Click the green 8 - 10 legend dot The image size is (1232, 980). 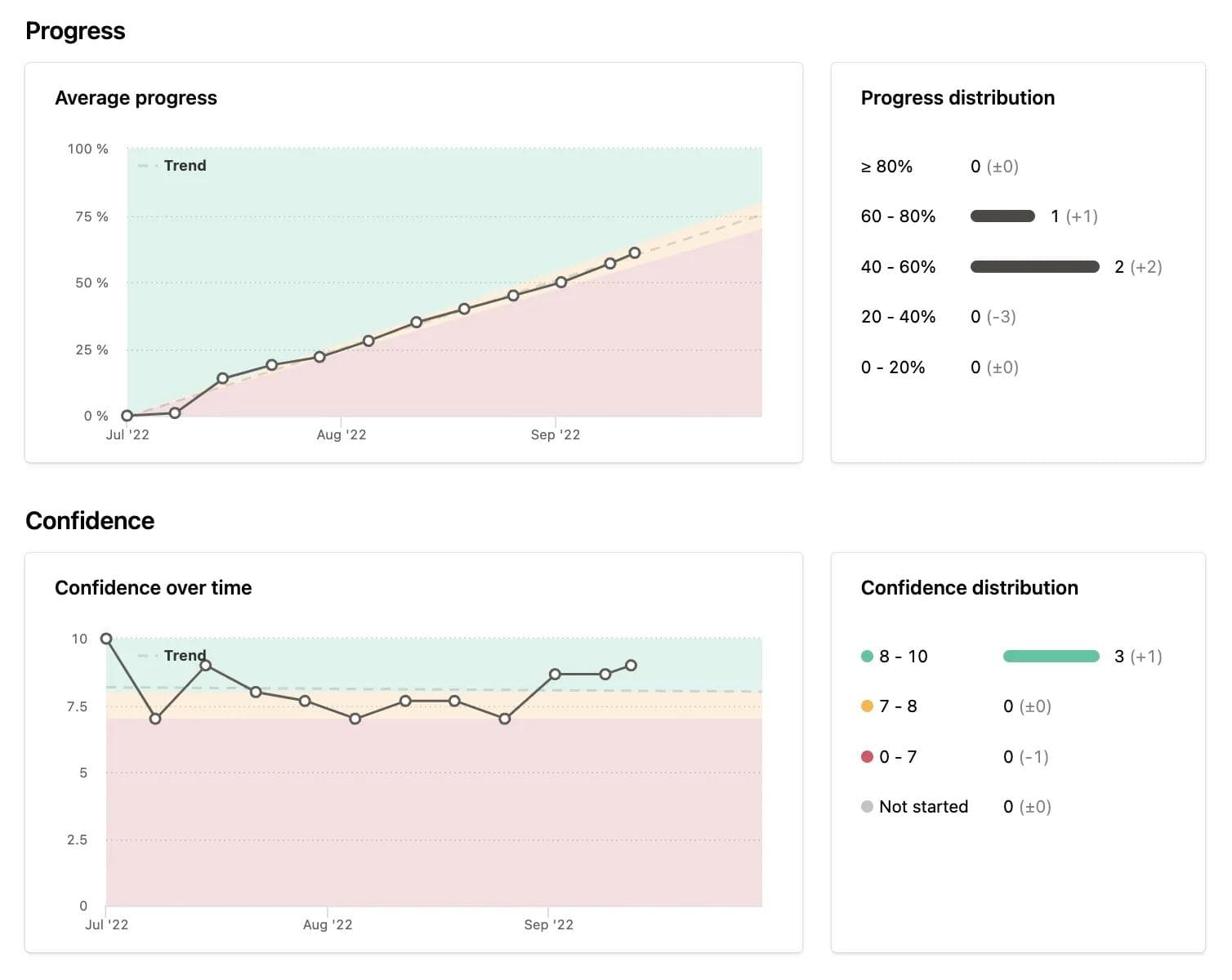[x=866, y=656]
